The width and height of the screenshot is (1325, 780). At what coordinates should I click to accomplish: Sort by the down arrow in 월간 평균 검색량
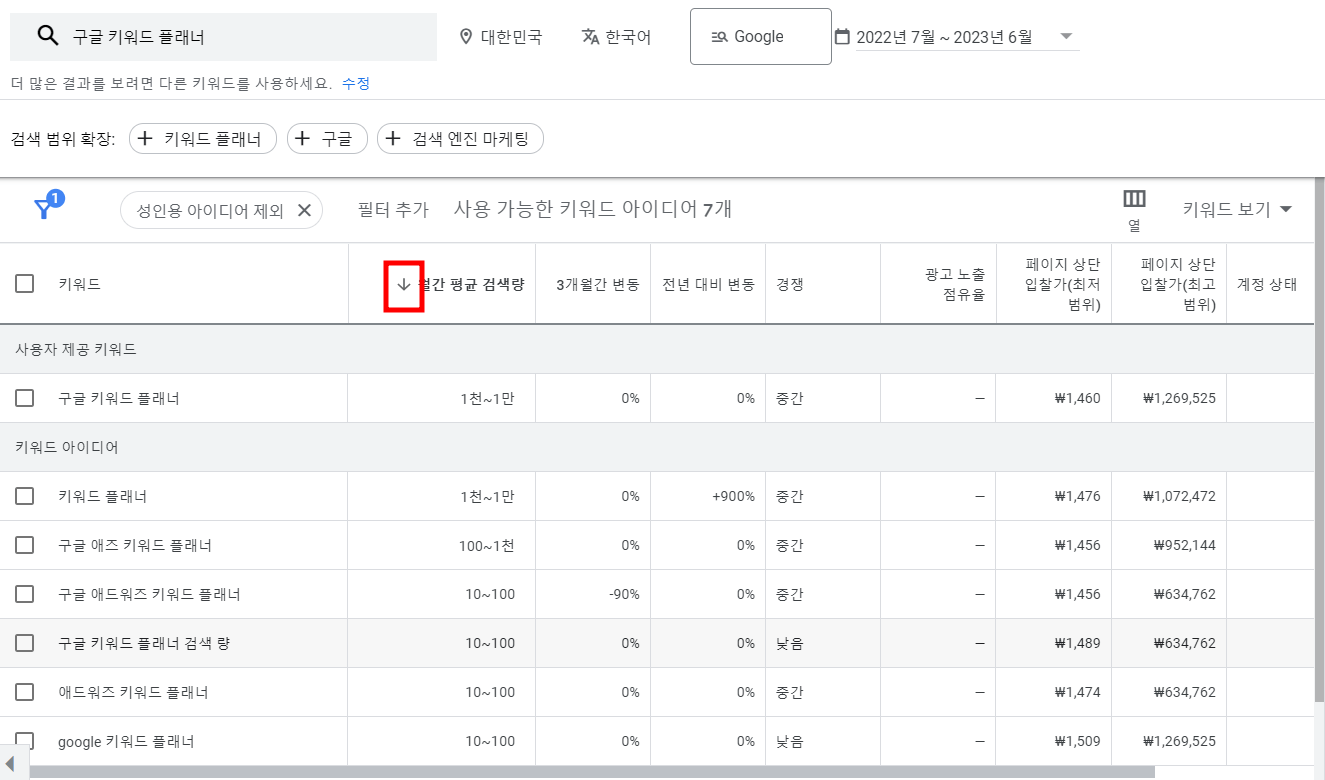(x=404, y=285)
